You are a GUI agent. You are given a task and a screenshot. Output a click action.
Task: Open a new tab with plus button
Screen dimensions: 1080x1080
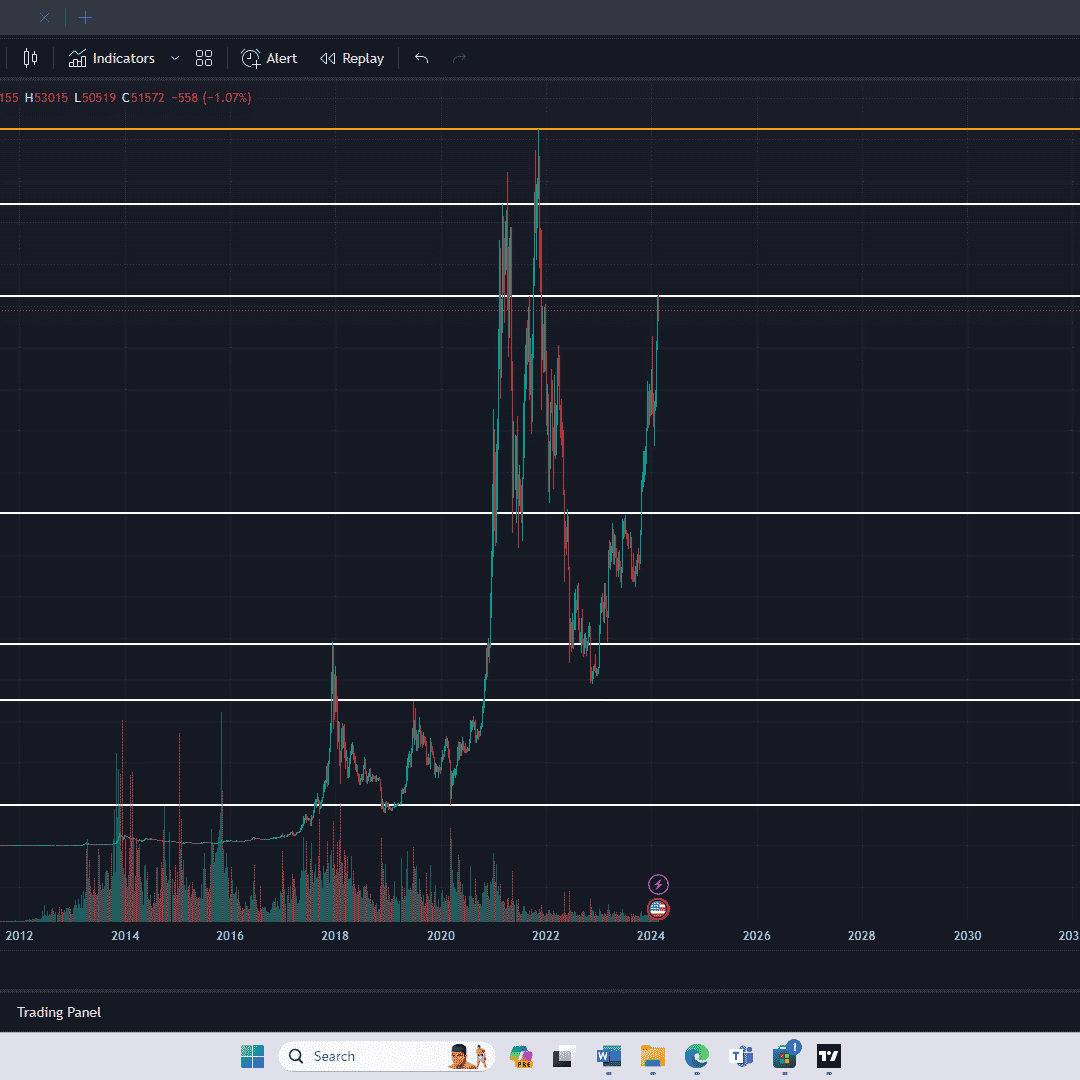(86, 17)
